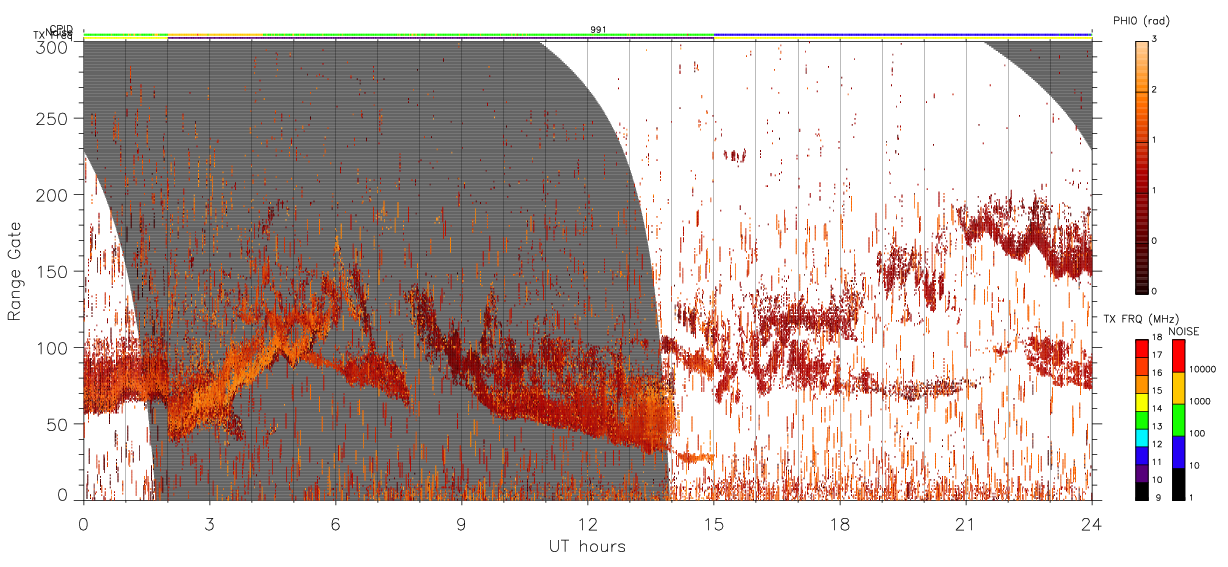
Task: Select the x-axis tick label "3"
Action: 209,523
